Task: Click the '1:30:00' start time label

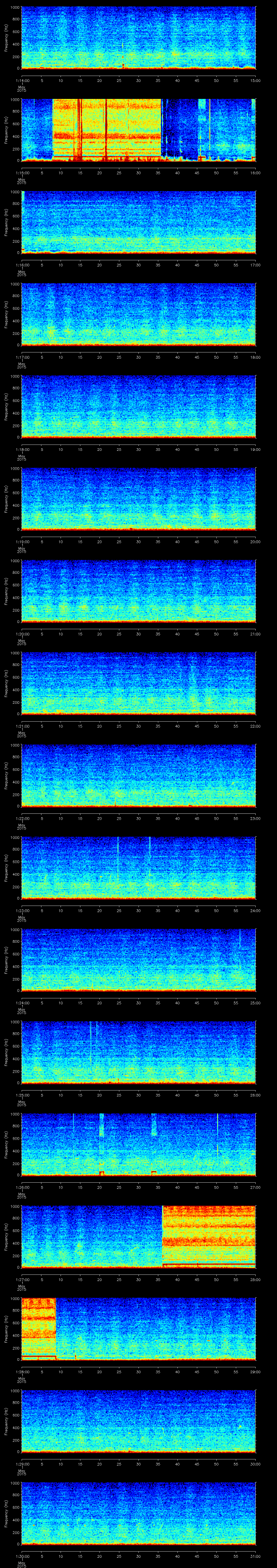Action: point(22,1556)
